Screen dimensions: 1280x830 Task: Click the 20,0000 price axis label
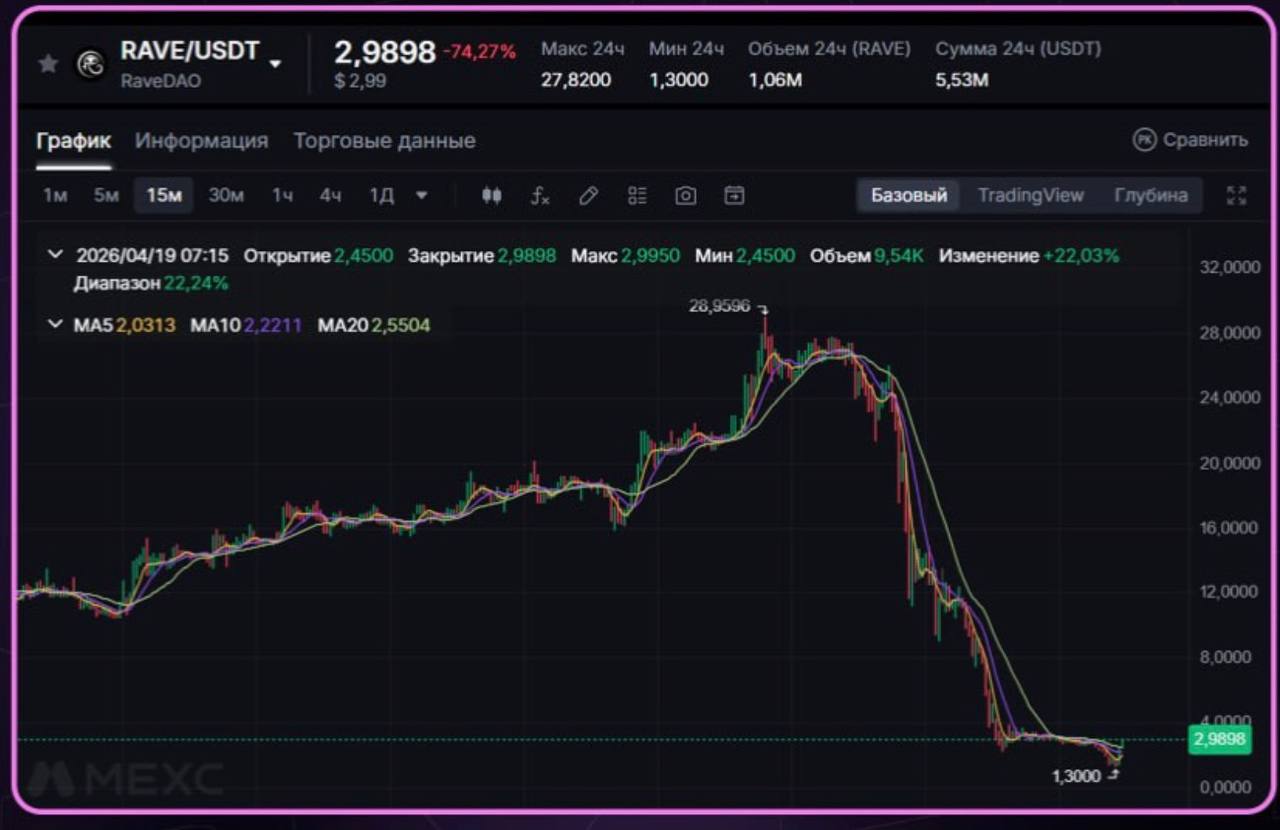coord(1228,463)
